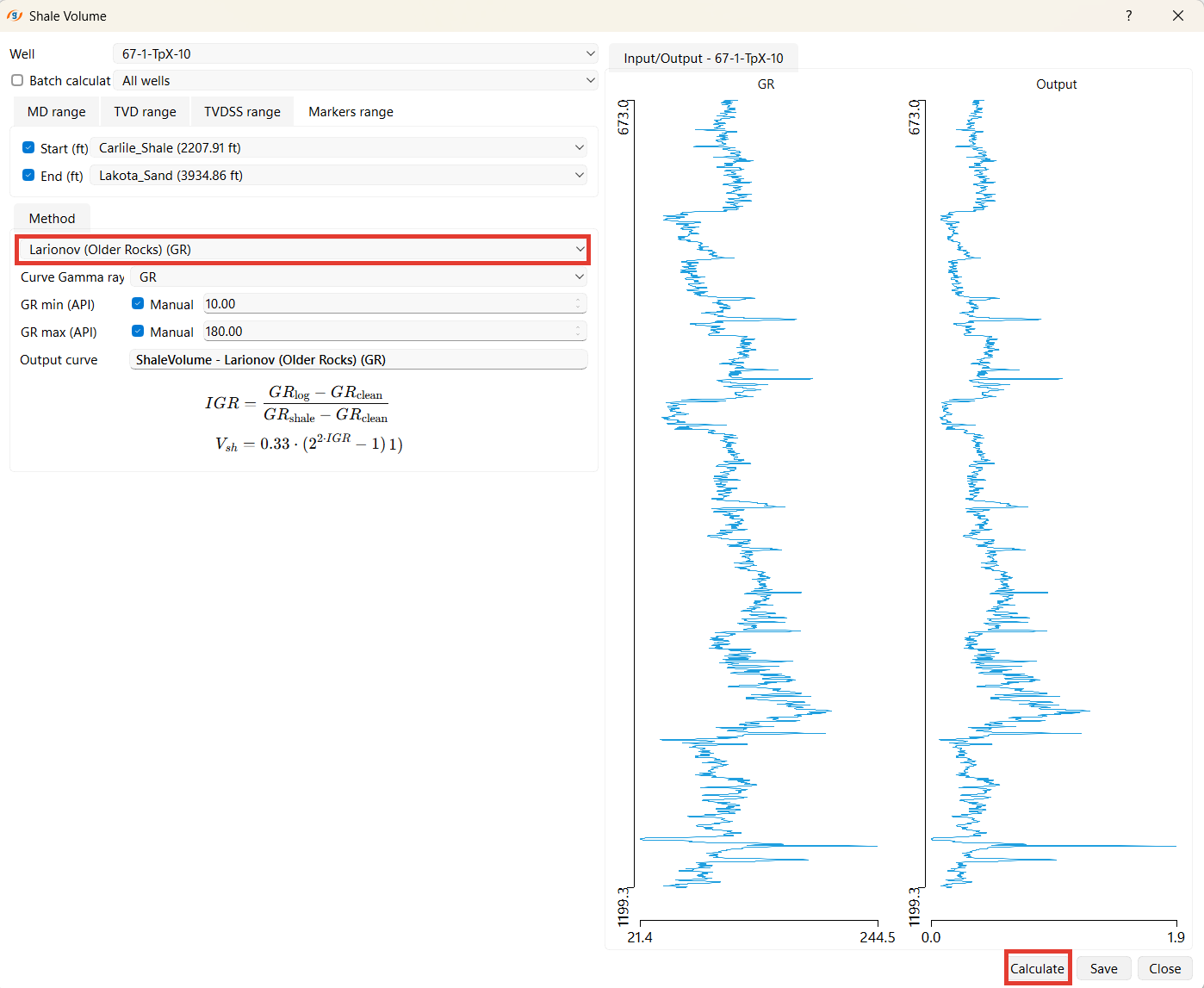
Task: Expand the All wells batch dropdown
Action: tap(355, 80)
